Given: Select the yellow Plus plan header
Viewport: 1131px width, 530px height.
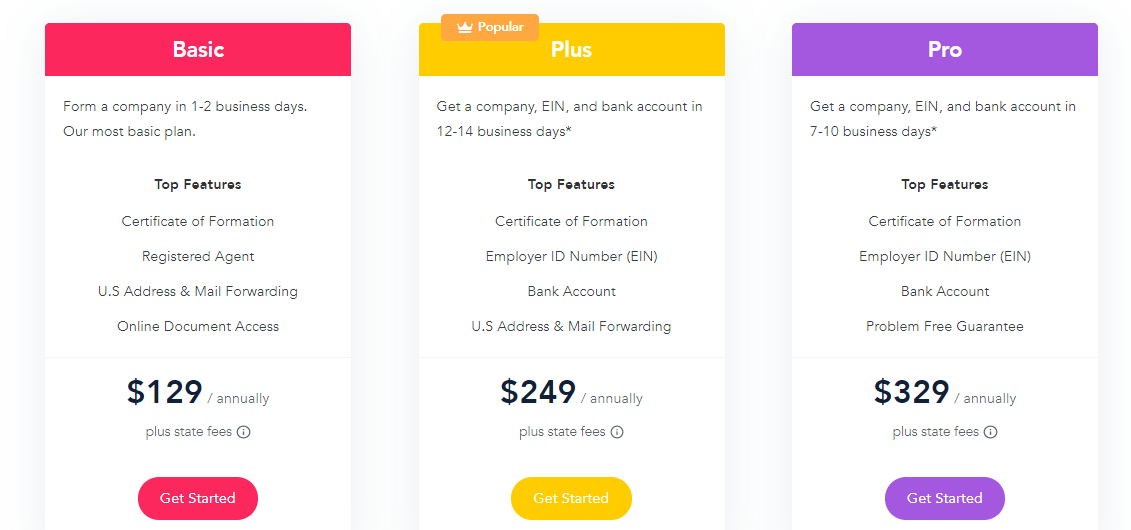Looking at the screenshot, I should pyautogui.click(x=571, y=49).
